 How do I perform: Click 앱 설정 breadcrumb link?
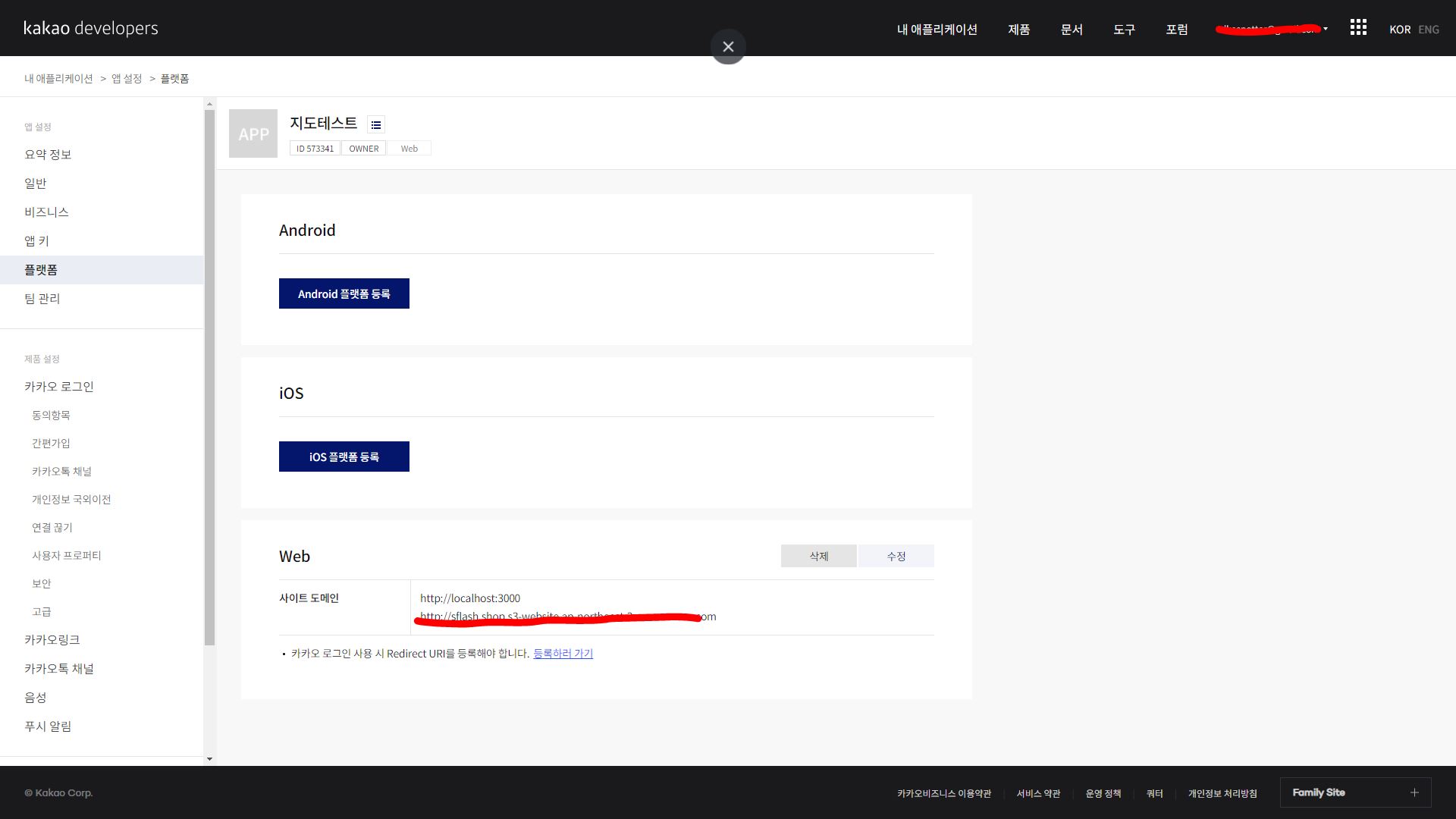click(x=127, y=79)
